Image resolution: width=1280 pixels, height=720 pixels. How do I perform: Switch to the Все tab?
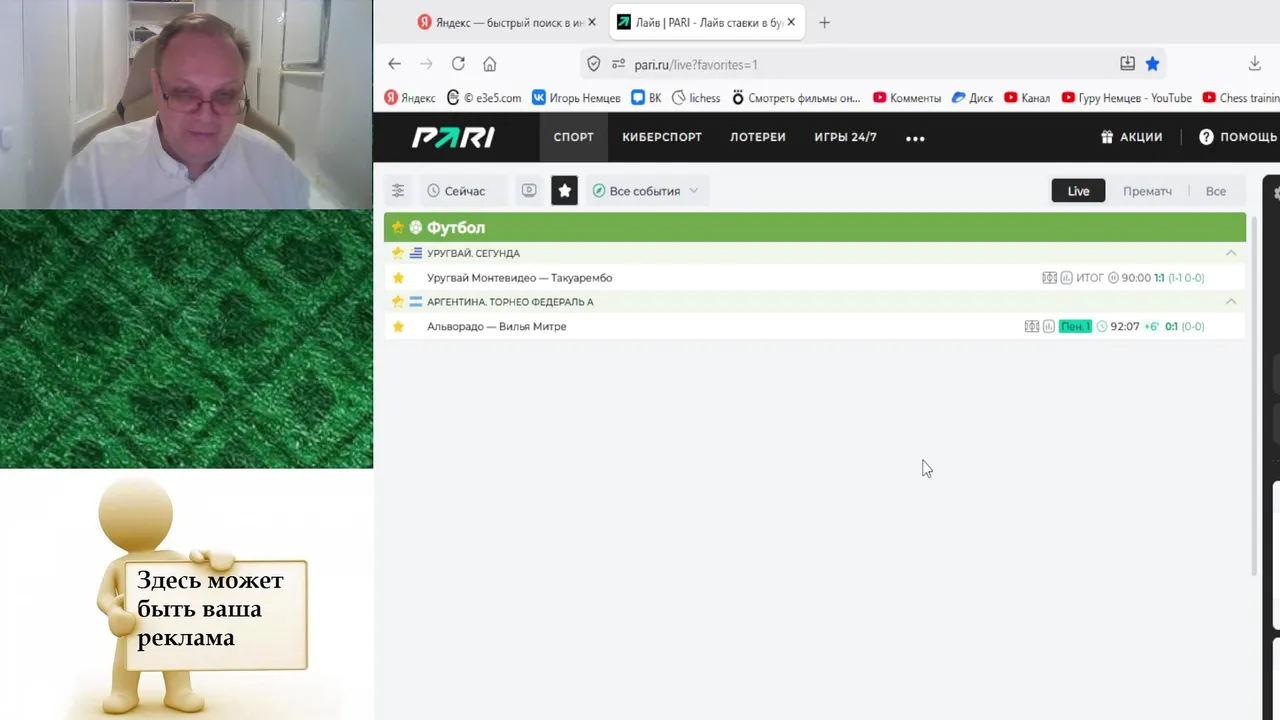[1216, 191]
